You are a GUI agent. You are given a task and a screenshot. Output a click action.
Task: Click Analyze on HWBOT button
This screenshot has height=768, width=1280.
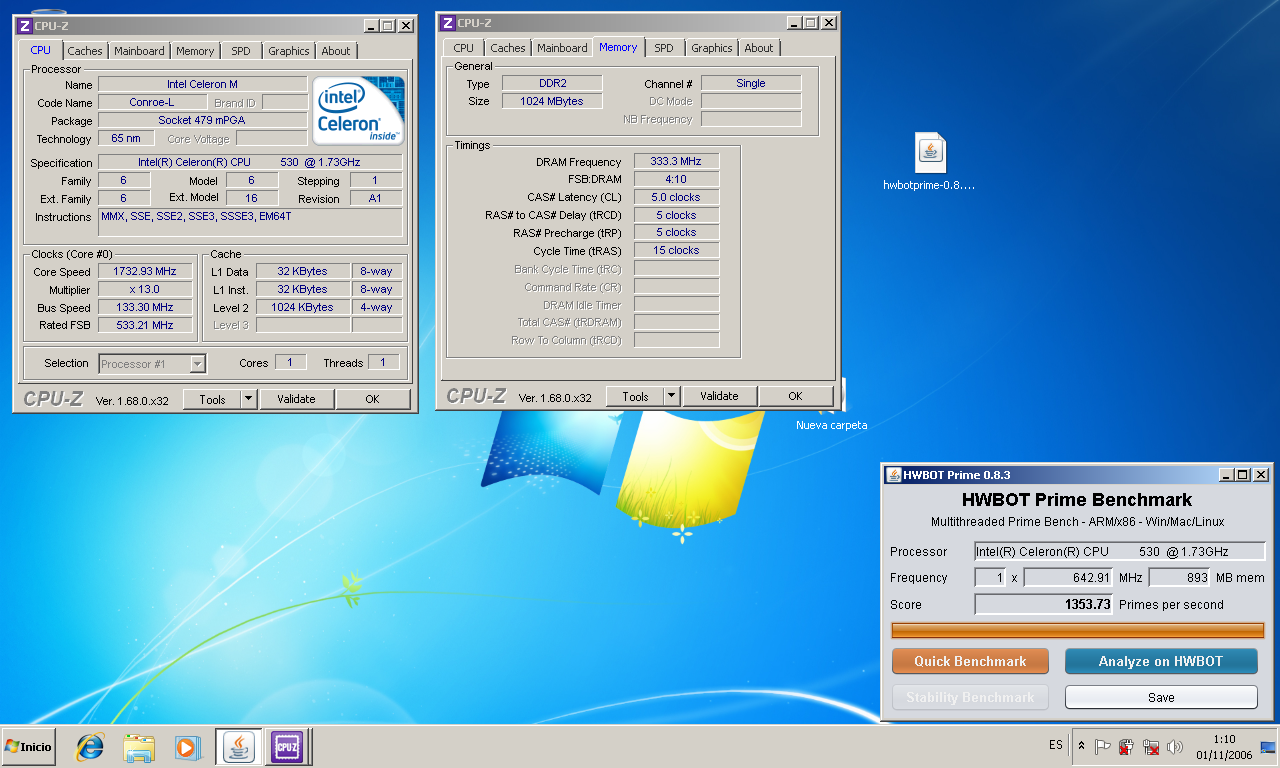pos(1161,661)
